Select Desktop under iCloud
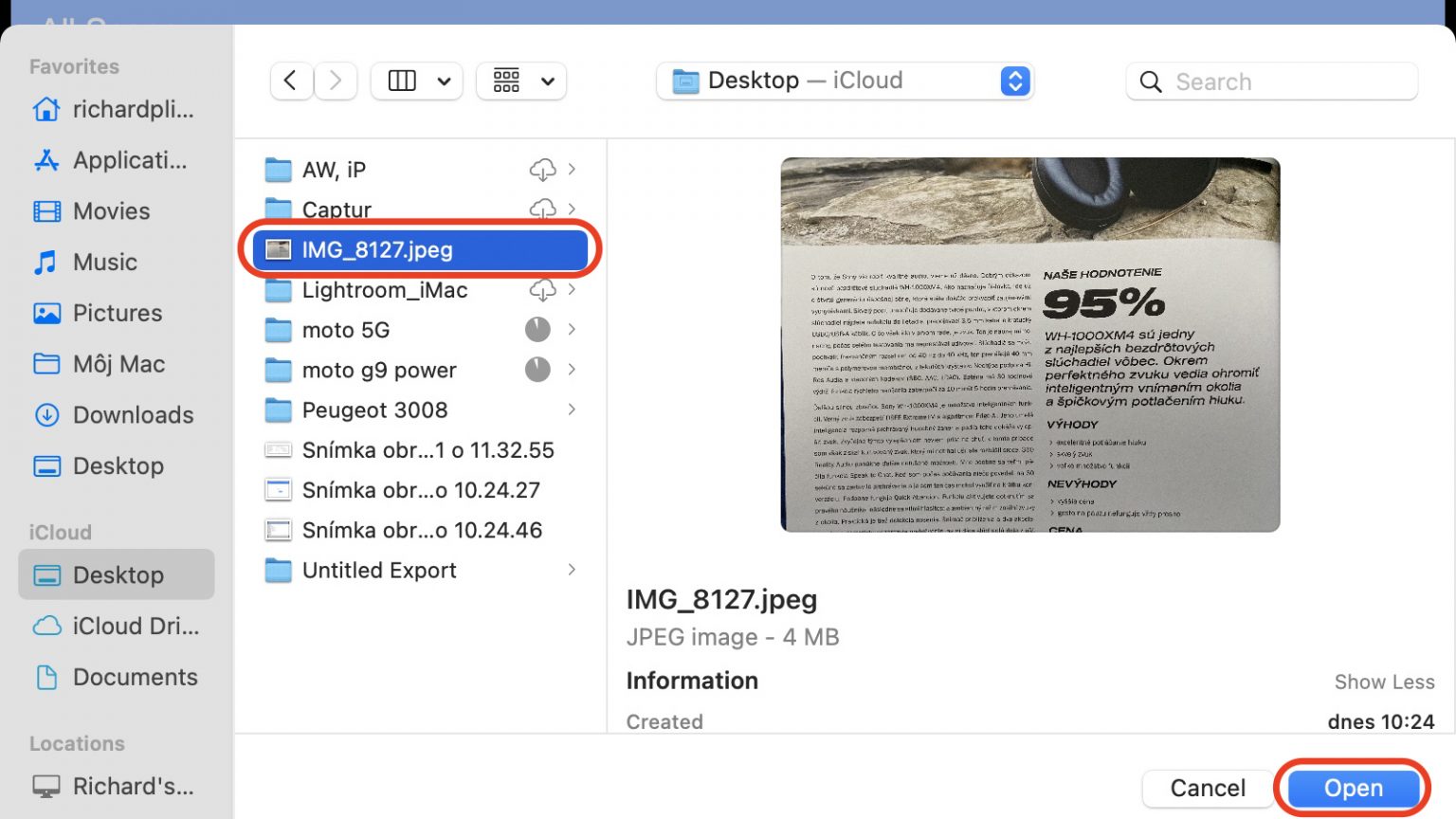This screenshot has width=1456, height=819. coord(116,574)
